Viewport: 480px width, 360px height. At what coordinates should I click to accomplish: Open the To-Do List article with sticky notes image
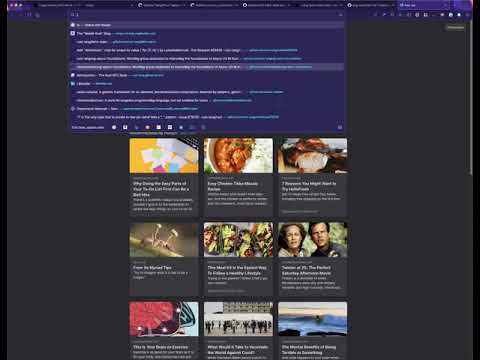point(164,177)
